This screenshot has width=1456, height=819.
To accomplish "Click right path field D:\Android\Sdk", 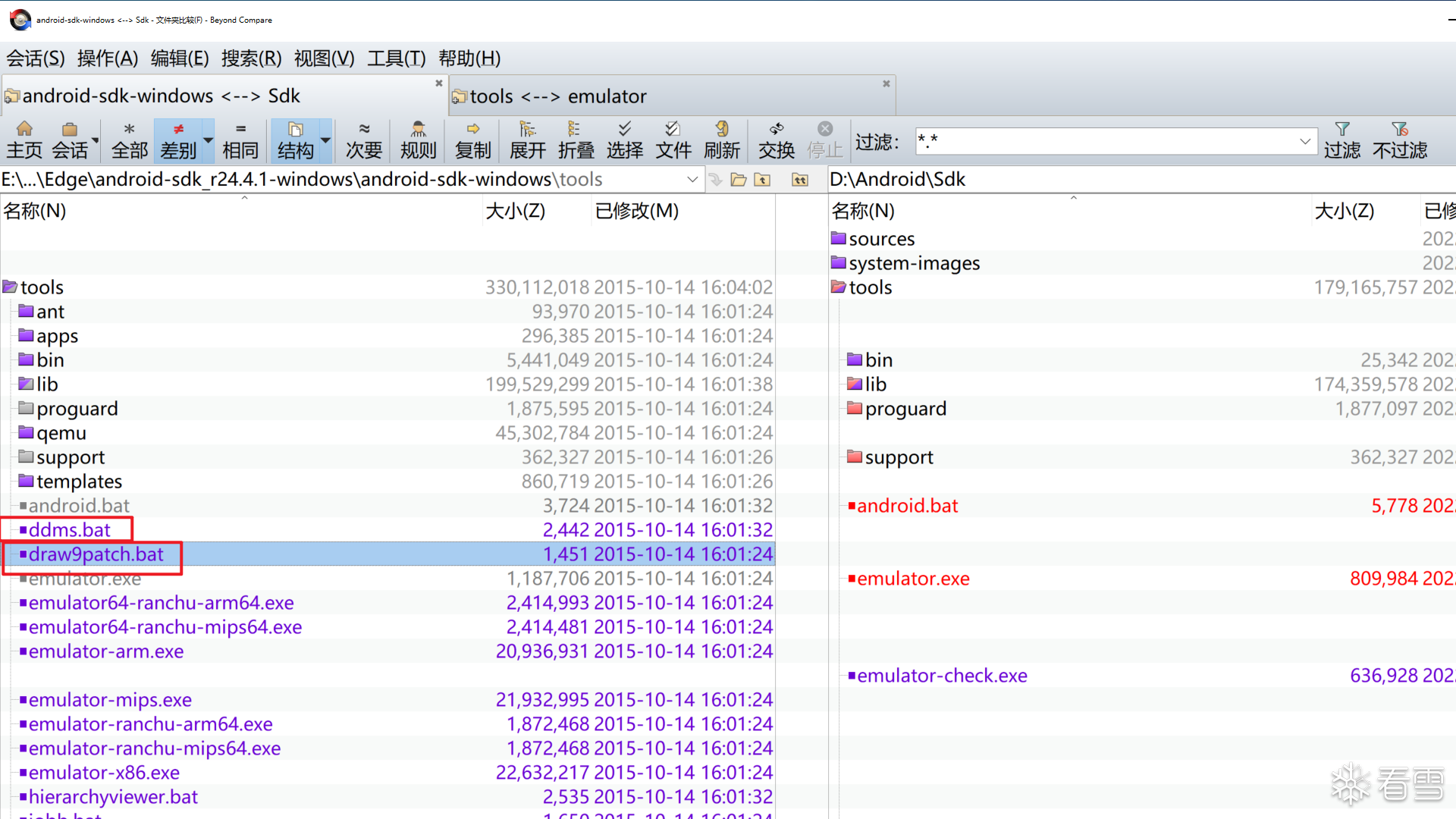I will [x=1142, y=180].
